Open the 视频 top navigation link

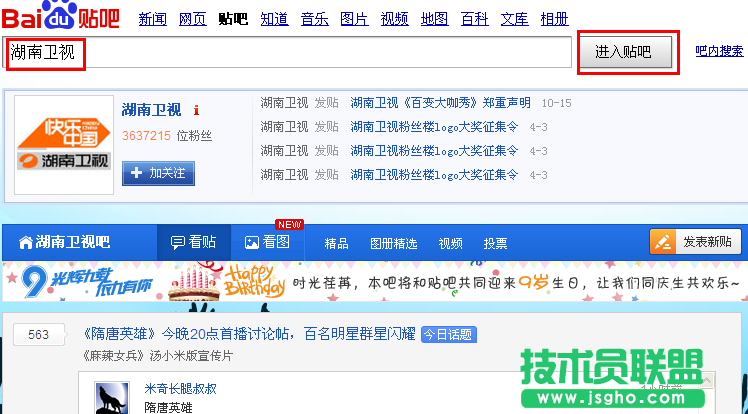pos(395,19)
